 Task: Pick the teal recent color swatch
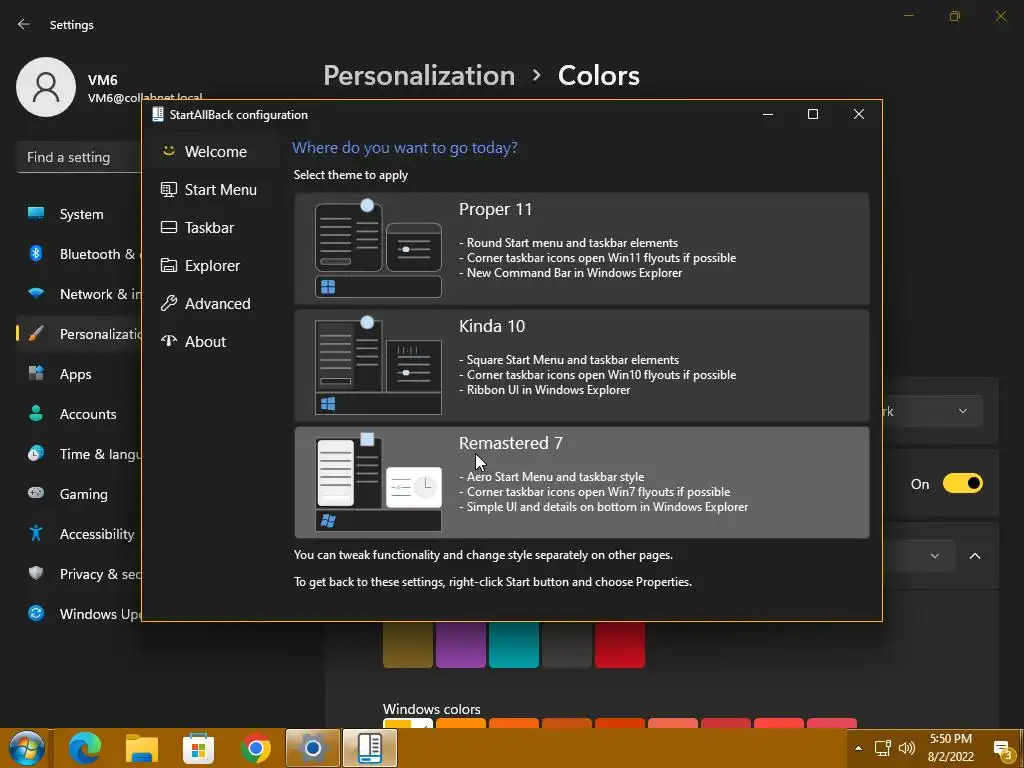click(514, 645)
